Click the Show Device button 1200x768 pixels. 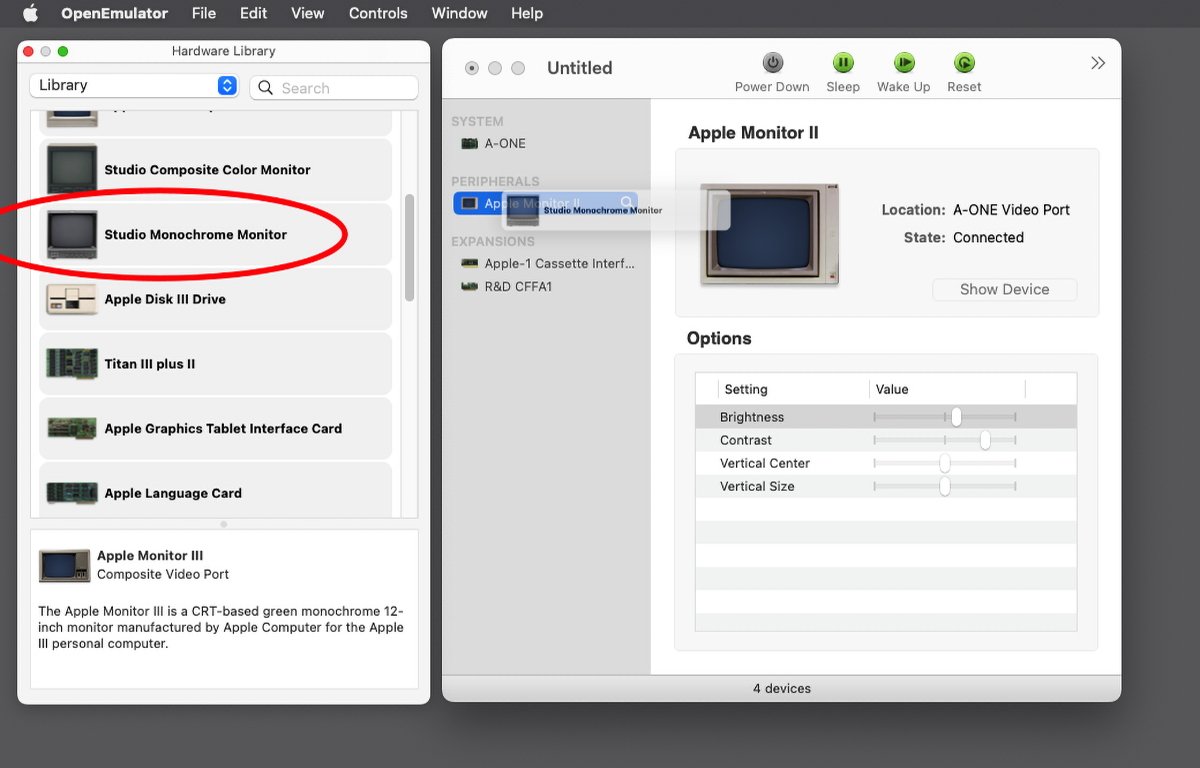pyautogui.click(x=1004, y=289)
